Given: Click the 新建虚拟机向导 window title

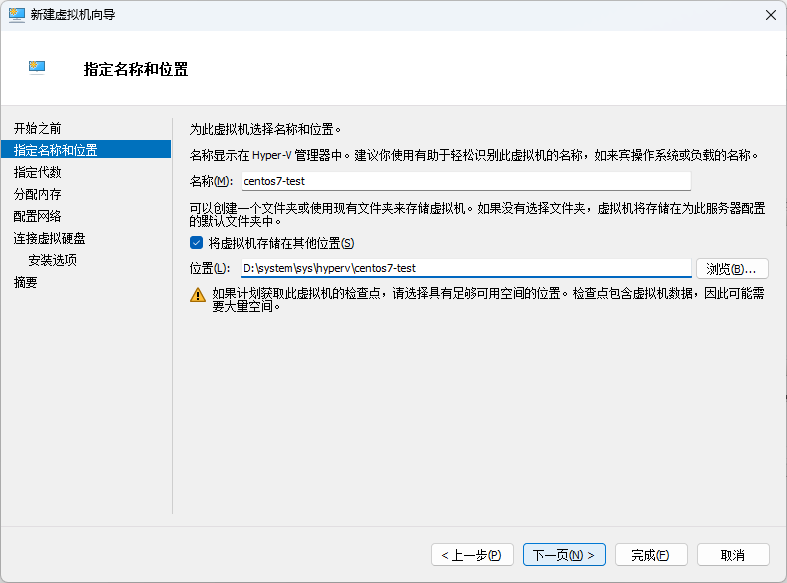Looking at the screenshot, I should click(73, 15).
